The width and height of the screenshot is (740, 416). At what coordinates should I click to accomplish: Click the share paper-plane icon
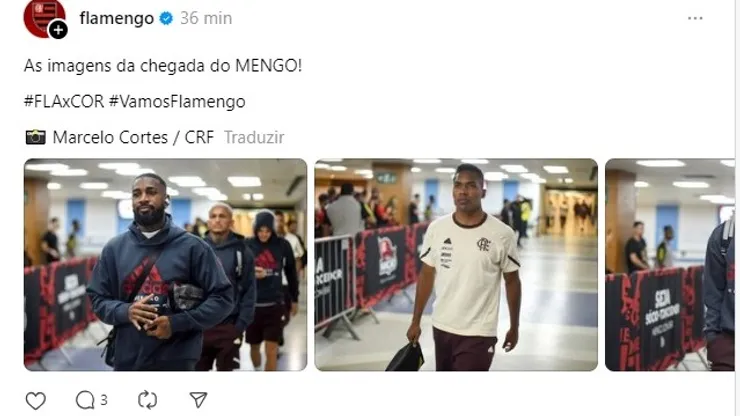tap(198, 400)
